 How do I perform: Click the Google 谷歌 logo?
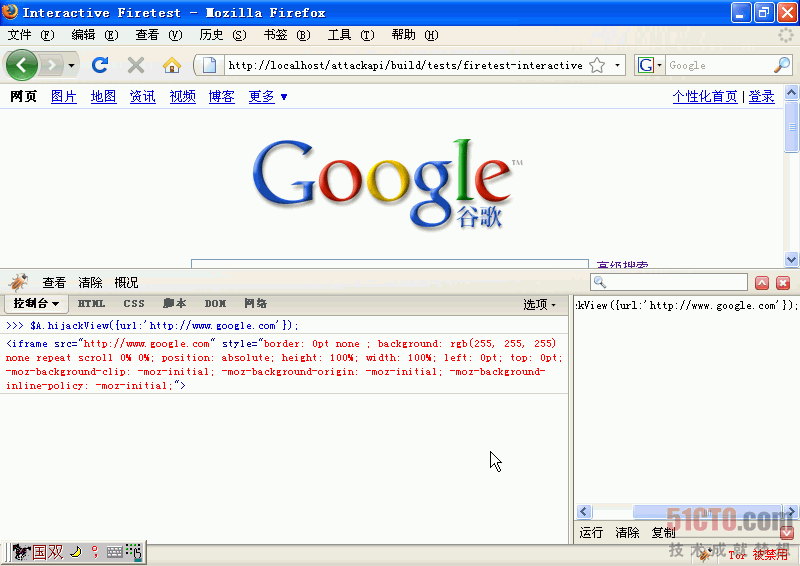[387, 184]
